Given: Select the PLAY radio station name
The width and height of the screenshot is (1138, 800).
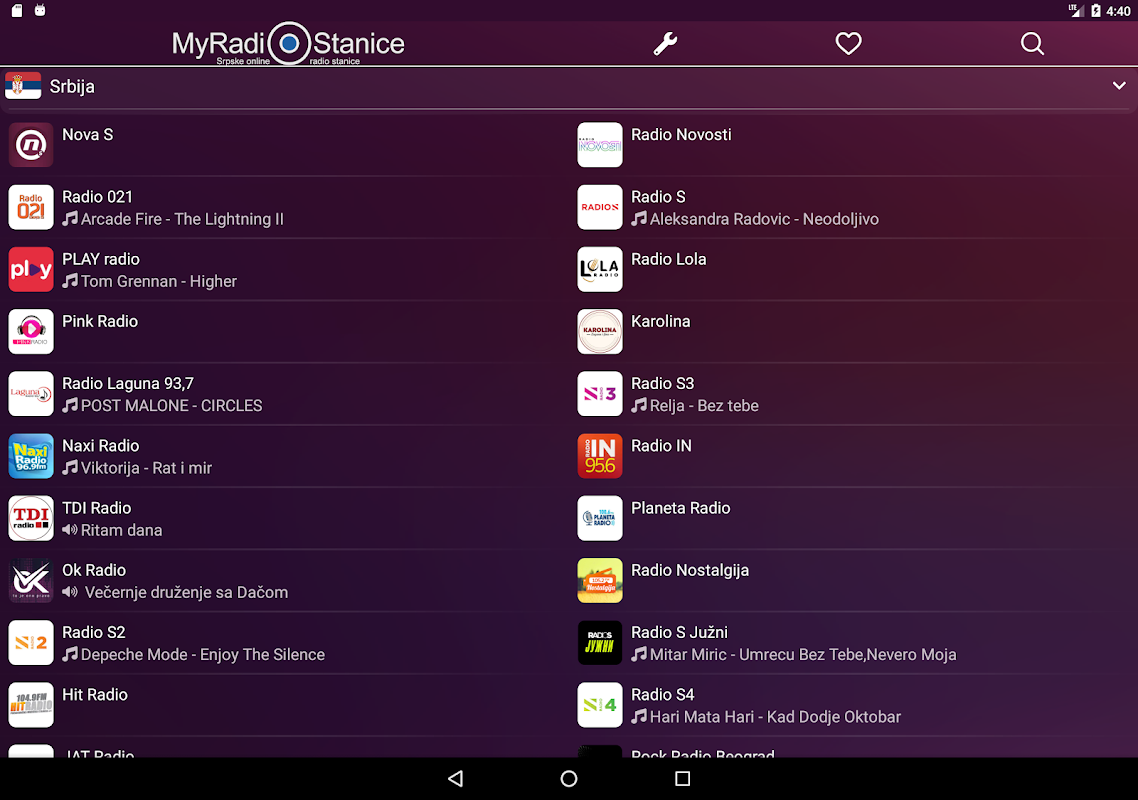Looking at the screenshot, I should coord(101,259).
